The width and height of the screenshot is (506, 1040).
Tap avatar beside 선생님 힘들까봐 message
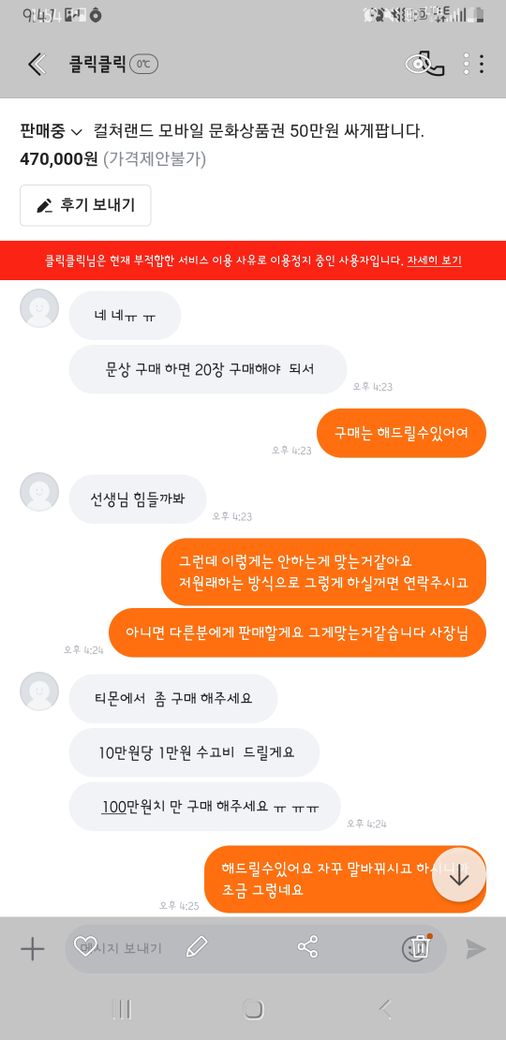[x=40, y=491]
